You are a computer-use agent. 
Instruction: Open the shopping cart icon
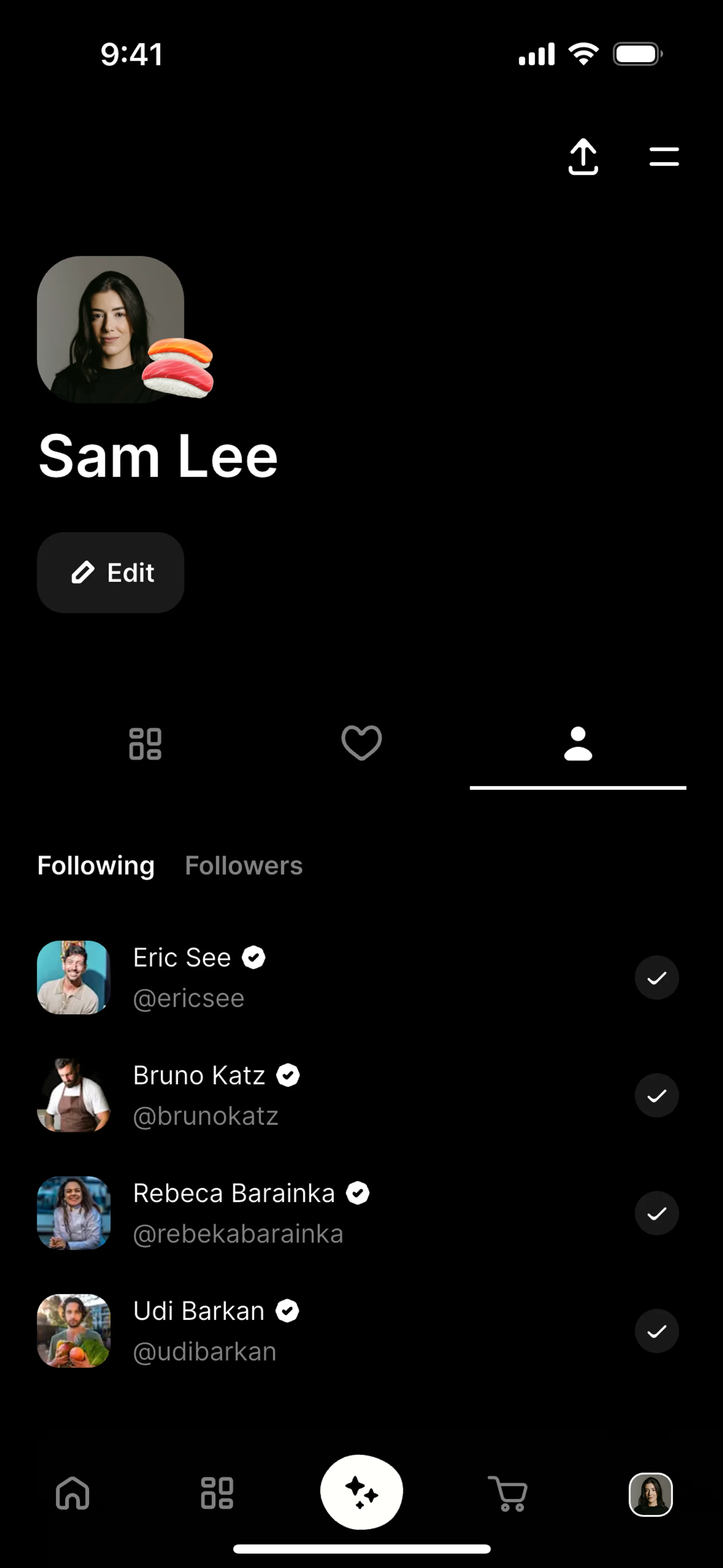pos(508,1494)
